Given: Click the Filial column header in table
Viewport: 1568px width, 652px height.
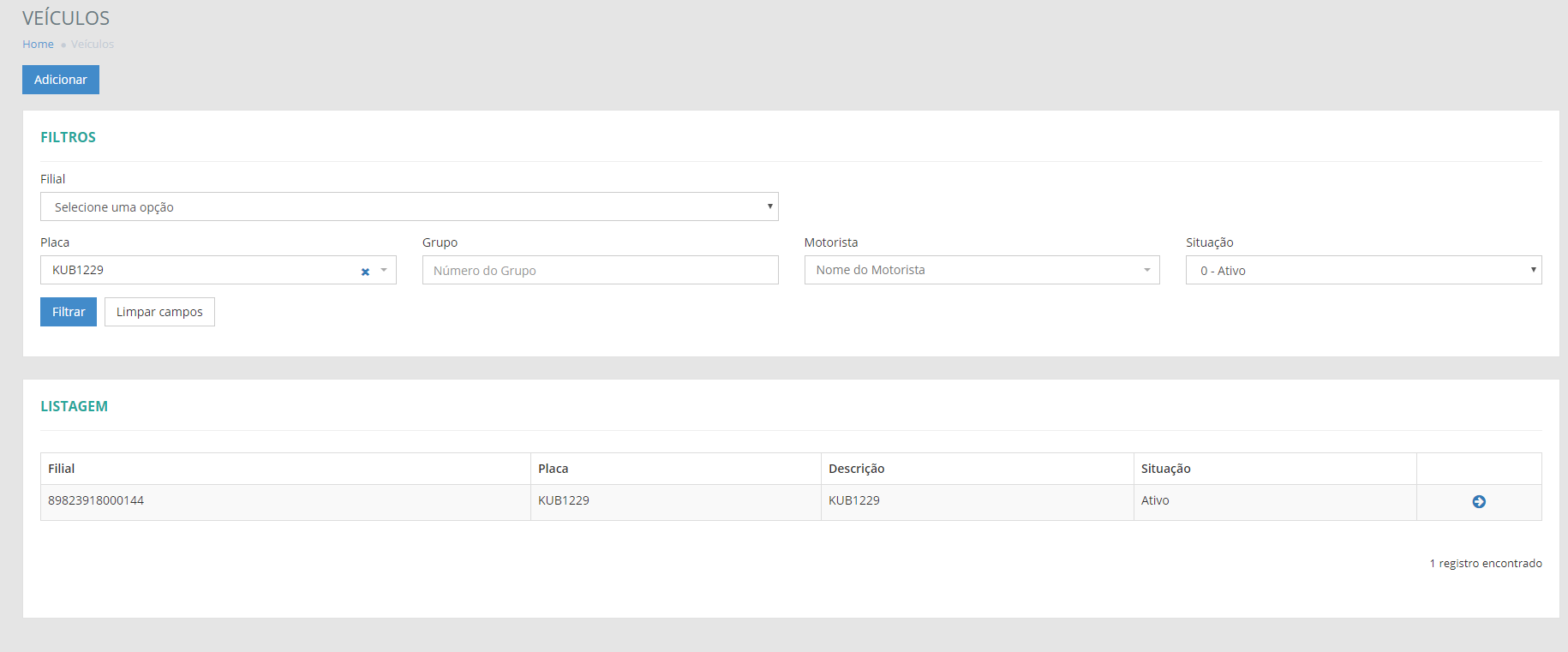Looking at the screenshot, I should 62,469.
